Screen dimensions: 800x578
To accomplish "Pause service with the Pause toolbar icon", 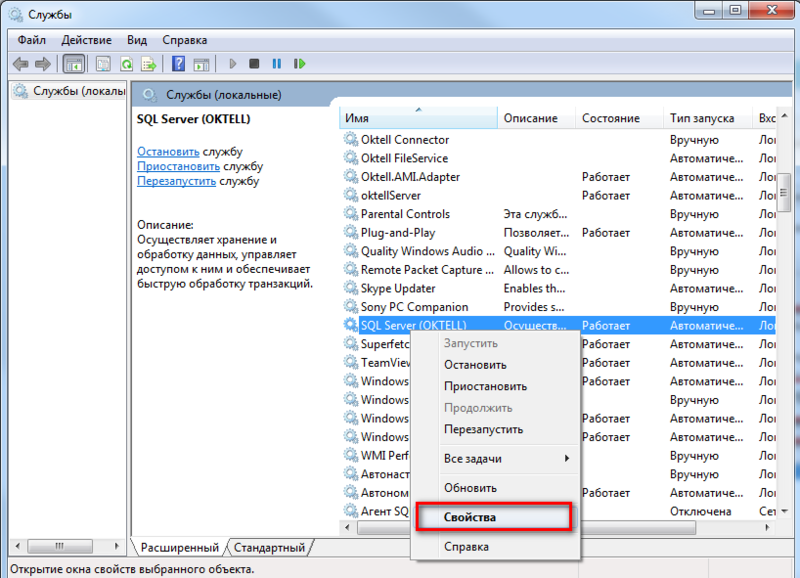I will [277, 64].
